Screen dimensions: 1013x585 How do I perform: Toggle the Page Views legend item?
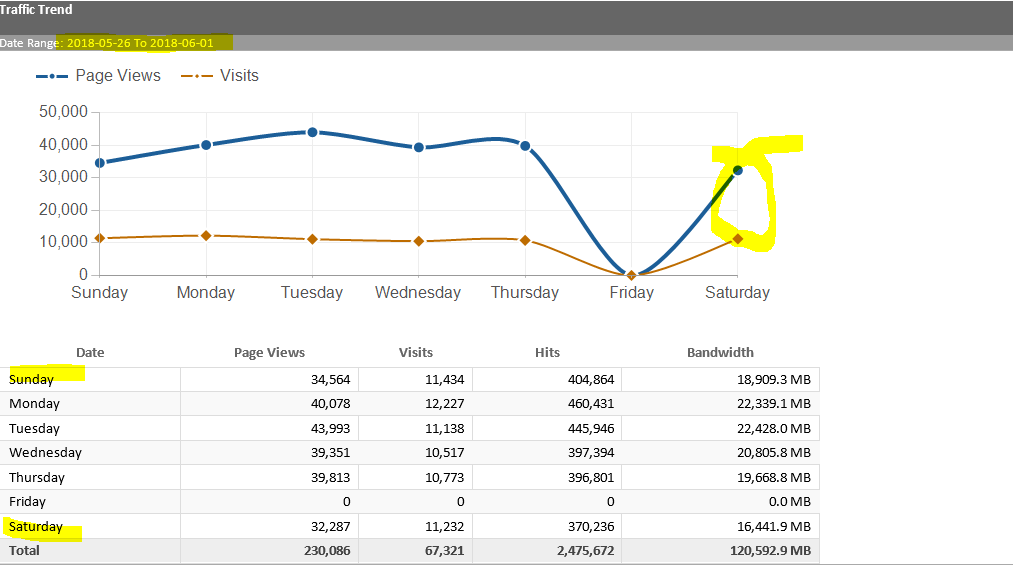98,76
